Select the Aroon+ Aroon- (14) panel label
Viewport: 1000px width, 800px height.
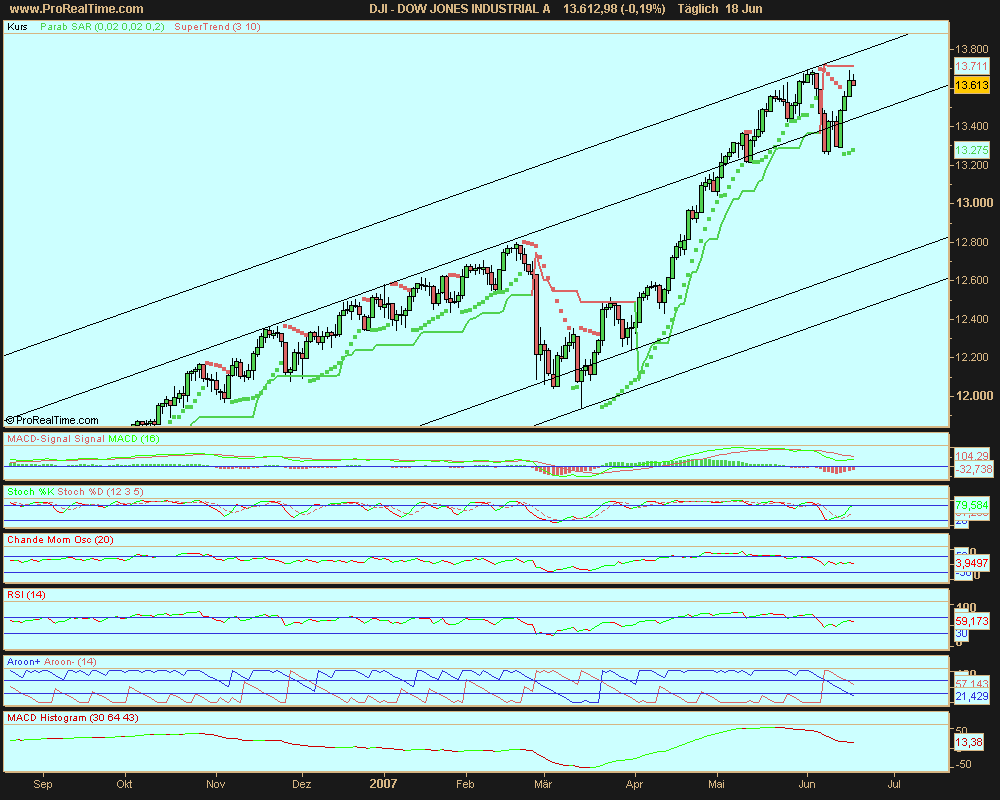(x=52, y=662)
